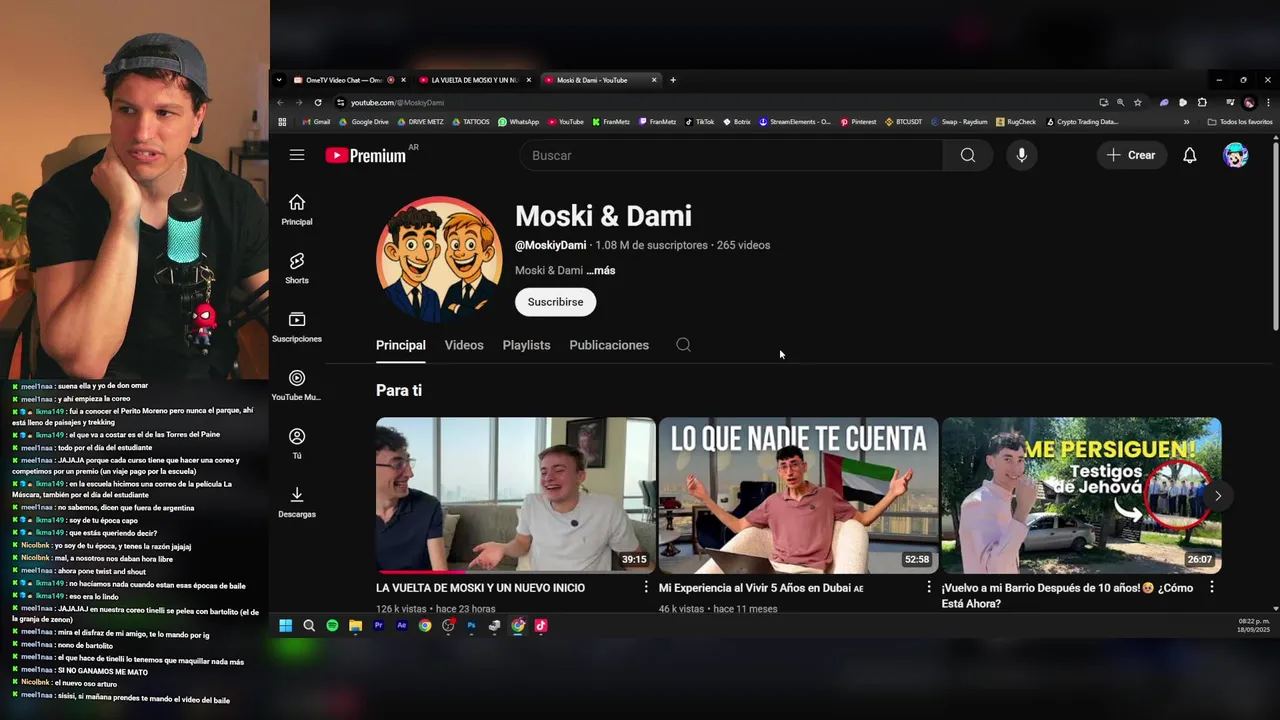Click the zoom magnifier icon in address bar
The height and width of the screenshot is (720, 1280).
click(1120, 102)
